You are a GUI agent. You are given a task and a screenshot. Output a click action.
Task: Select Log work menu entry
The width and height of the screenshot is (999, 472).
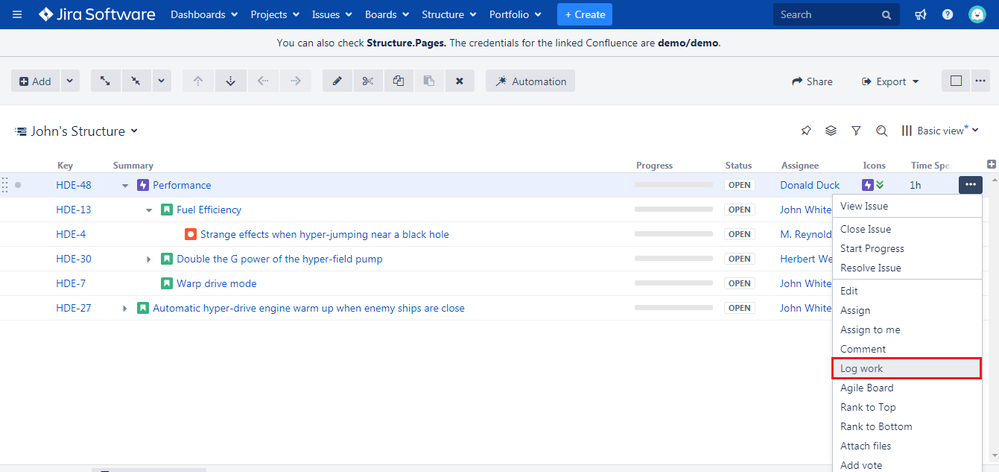coord(907,369)
